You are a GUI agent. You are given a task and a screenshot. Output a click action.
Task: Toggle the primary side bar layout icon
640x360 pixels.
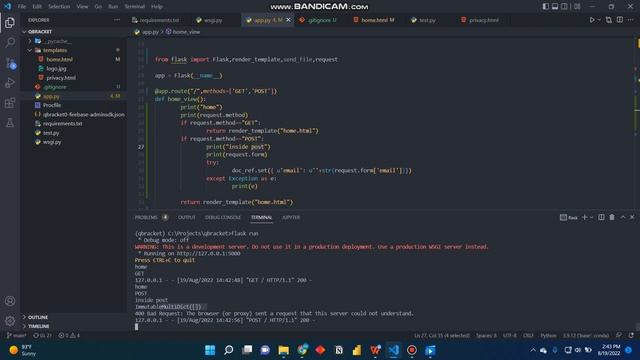(546, 7)
